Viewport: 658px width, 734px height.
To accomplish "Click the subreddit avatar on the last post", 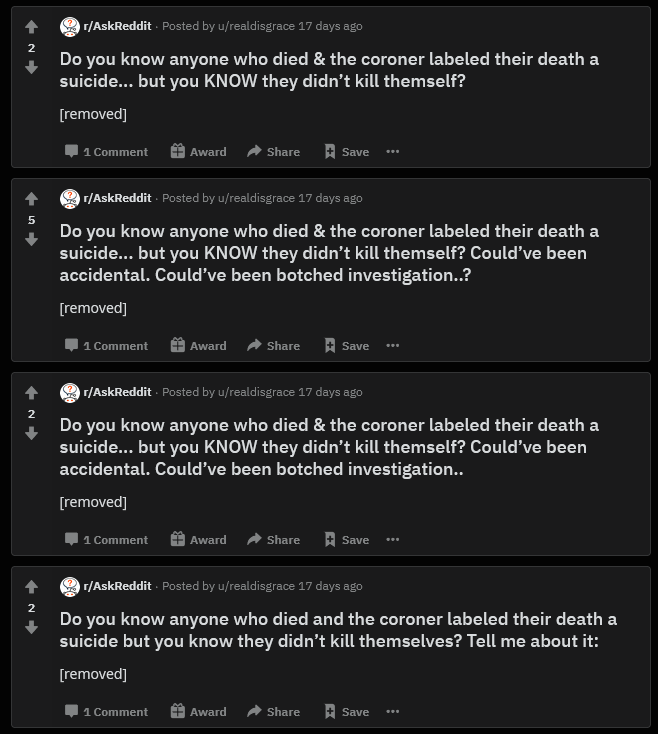I will point(69,587).
